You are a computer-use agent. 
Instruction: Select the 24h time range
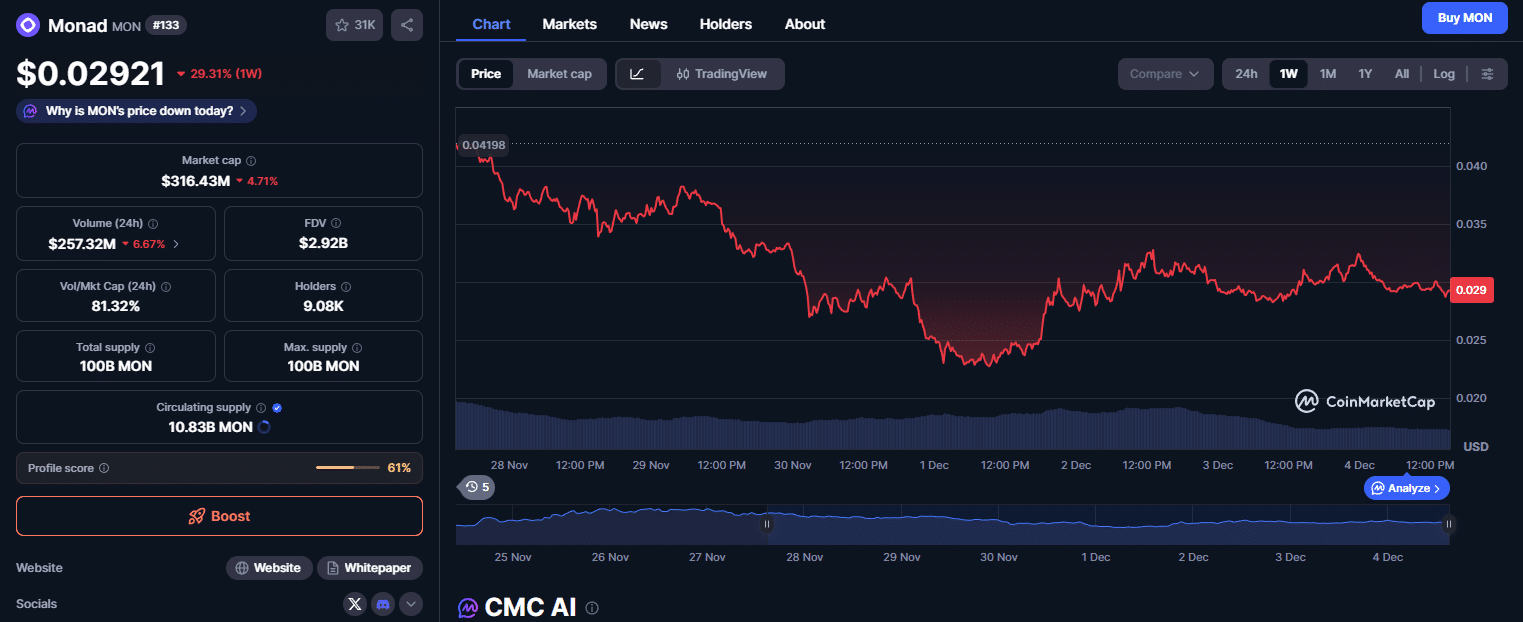1246,74
